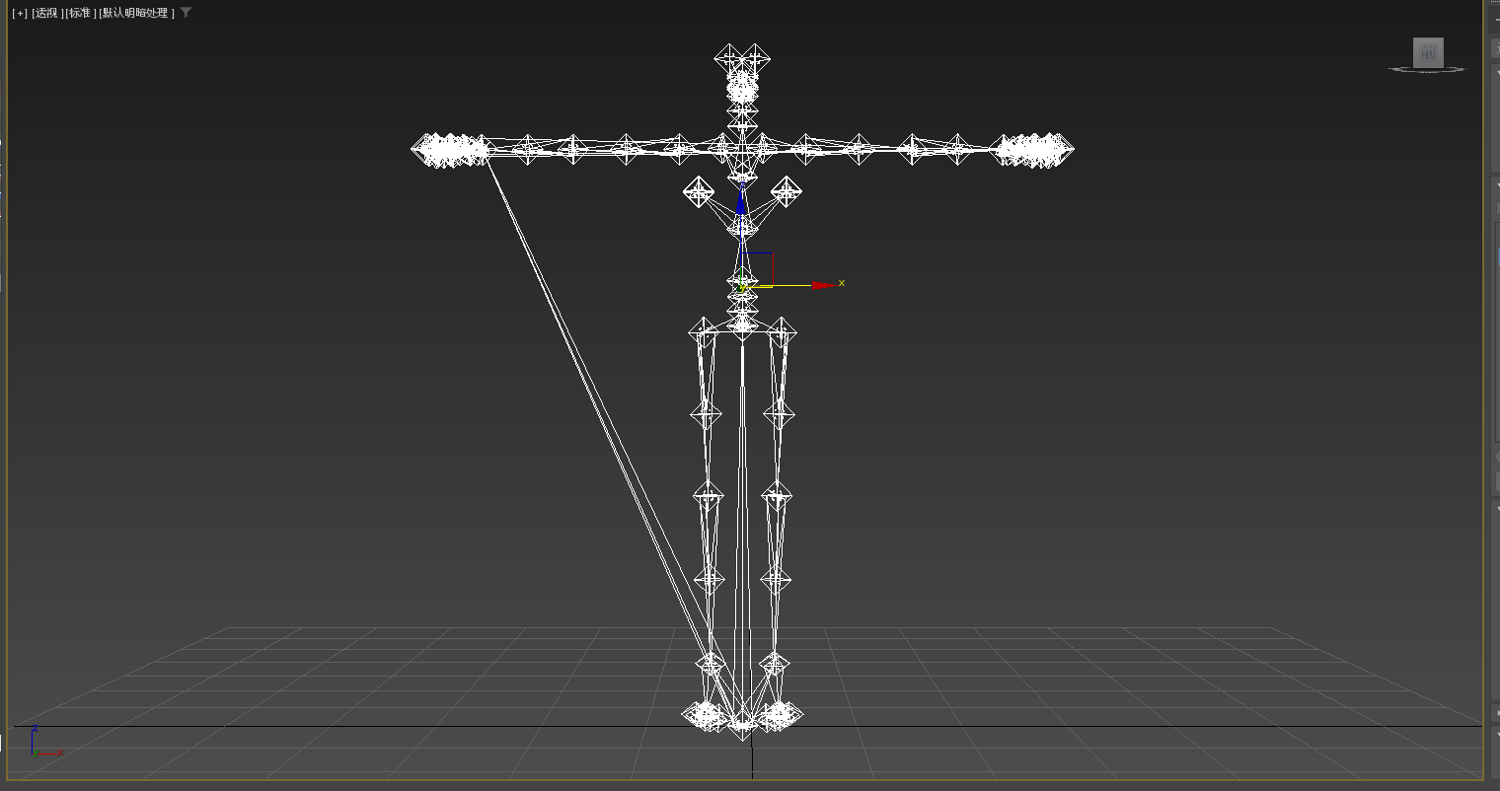Click the viewport filter funnel icon
1500x791 pixels.
tap(186, 13)
